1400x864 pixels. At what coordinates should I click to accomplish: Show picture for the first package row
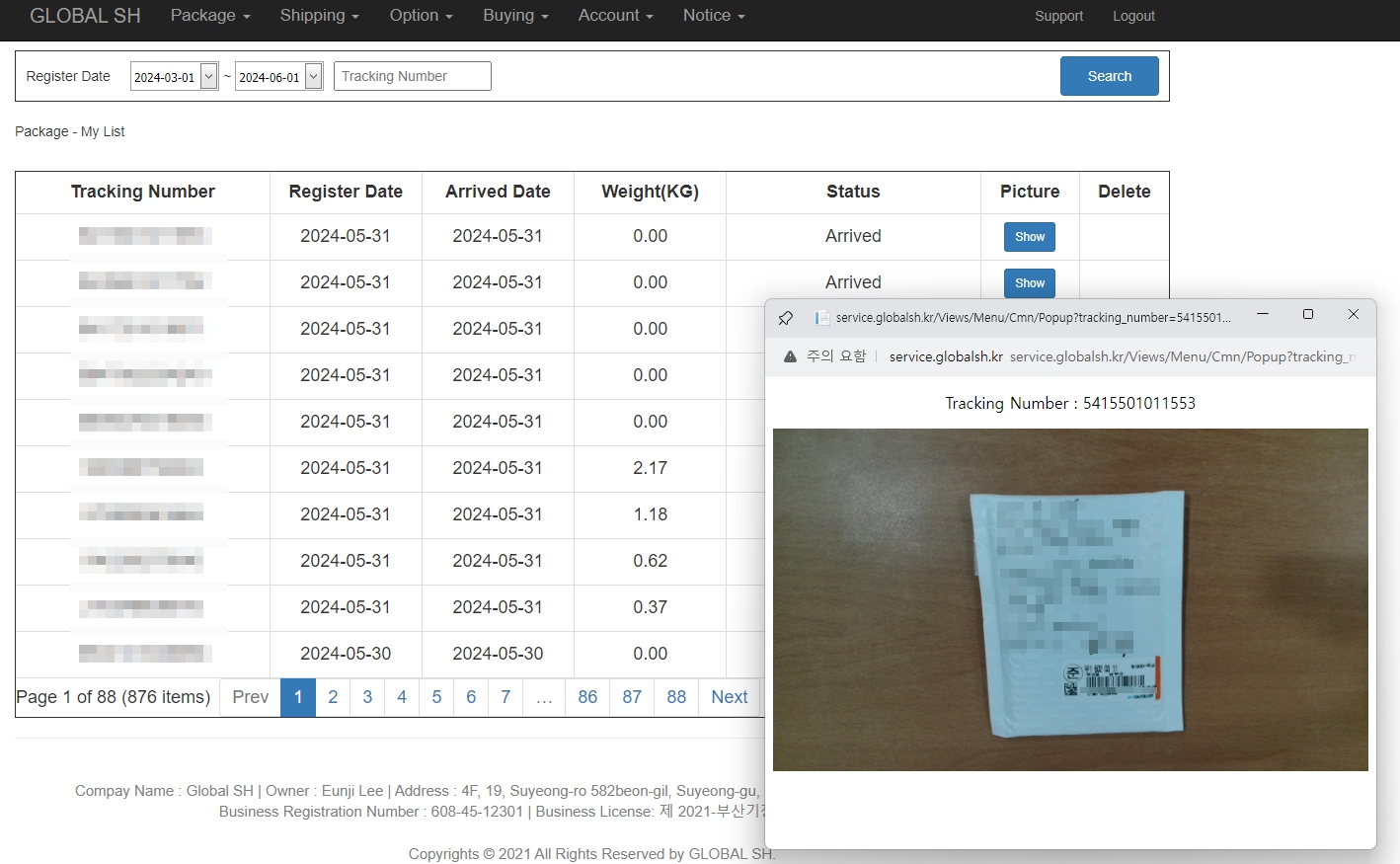coord(1029,237)
